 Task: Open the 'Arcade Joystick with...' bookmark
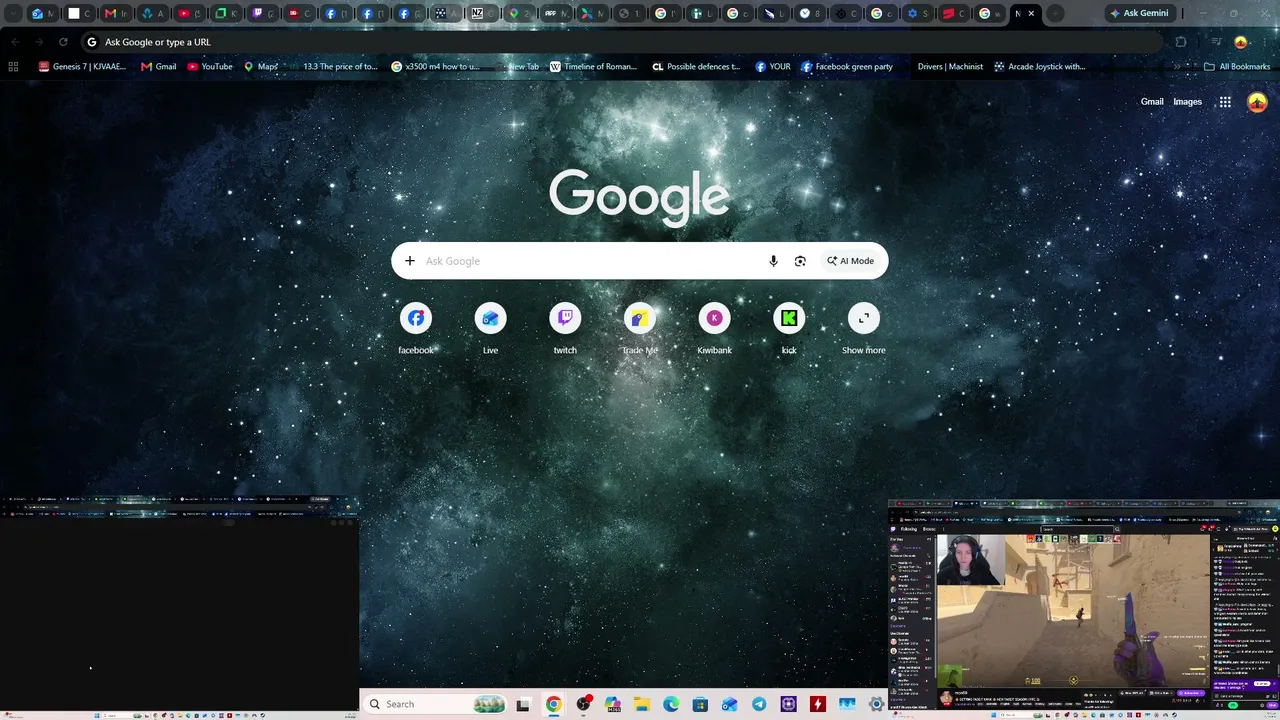coord(1040,67)
